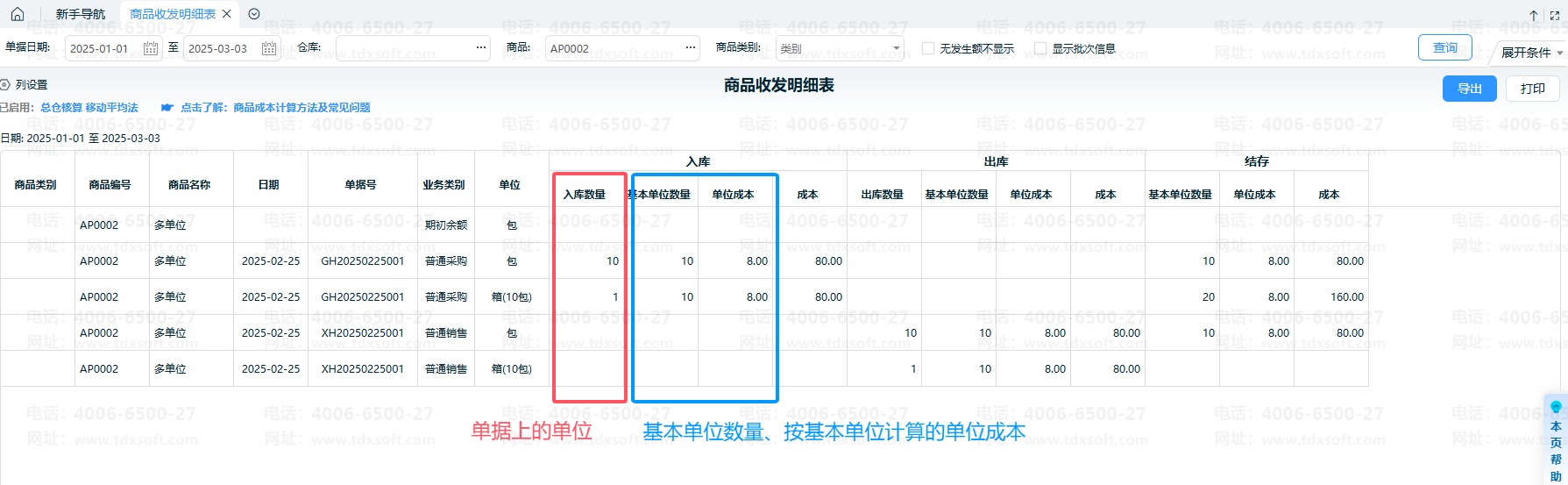Open the 商品类别 dropdown
The width and height of the screenshot is (1568, 485).
click(x=840, y=48)
